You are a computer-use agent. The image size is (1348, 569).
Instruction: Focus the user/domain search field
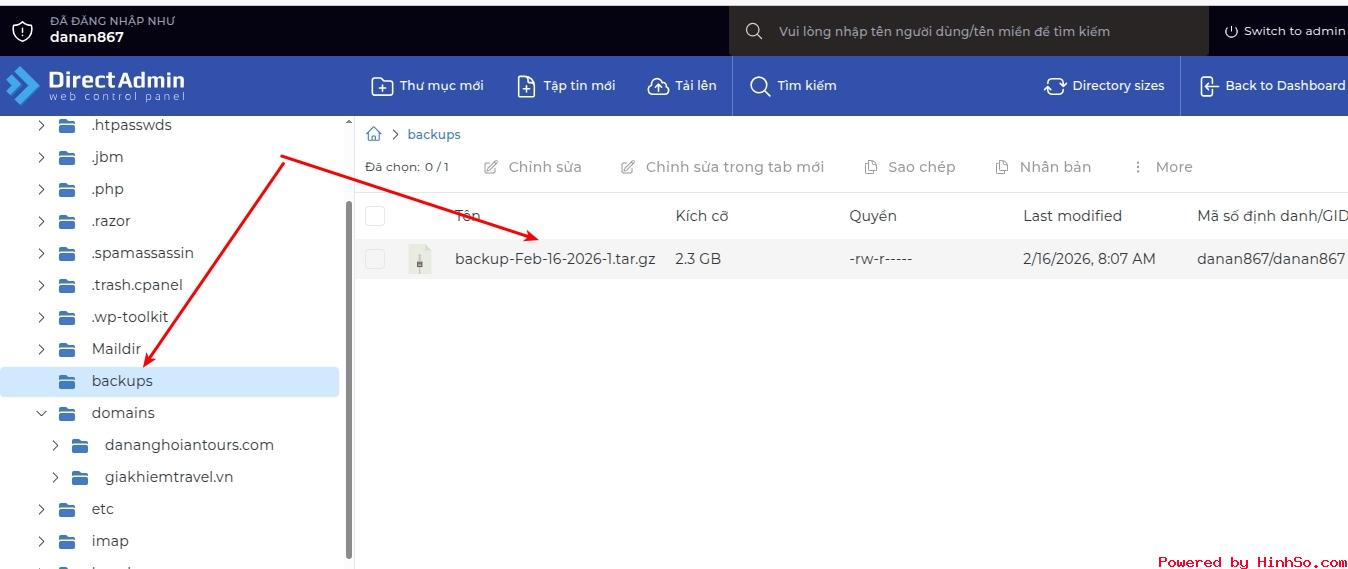click(x=960, y=31)
